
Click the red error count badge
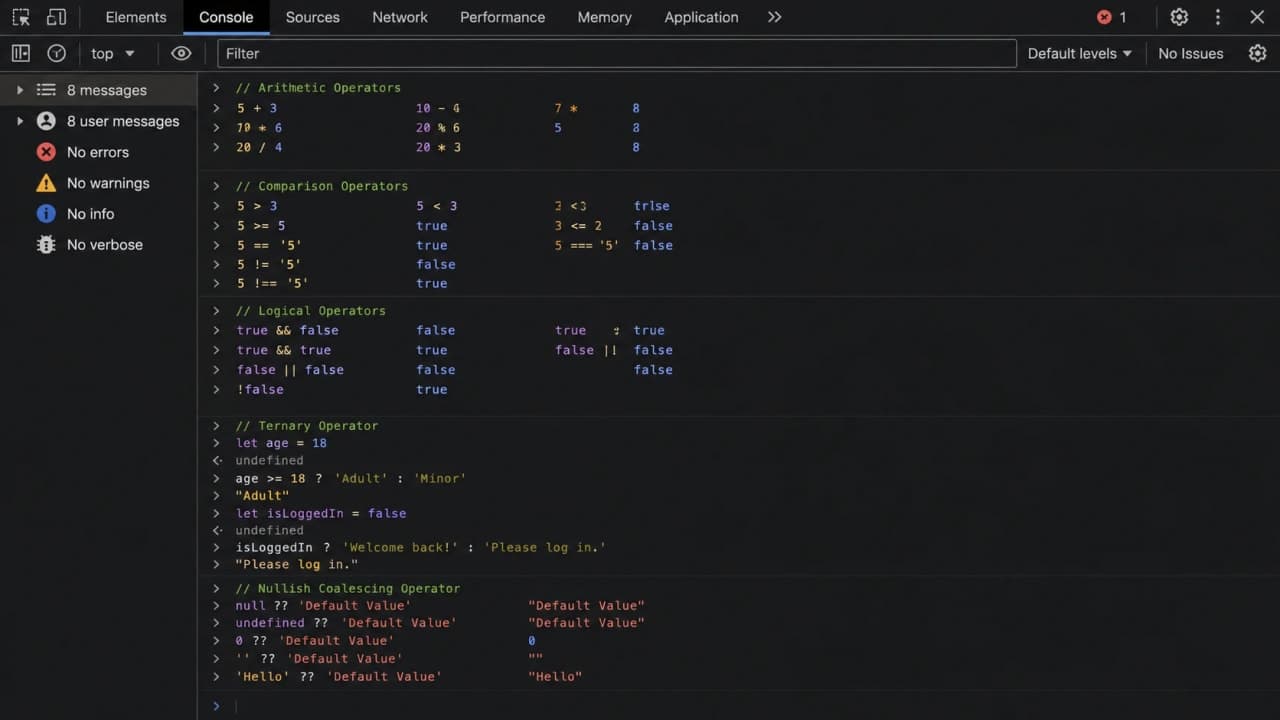1111,17
